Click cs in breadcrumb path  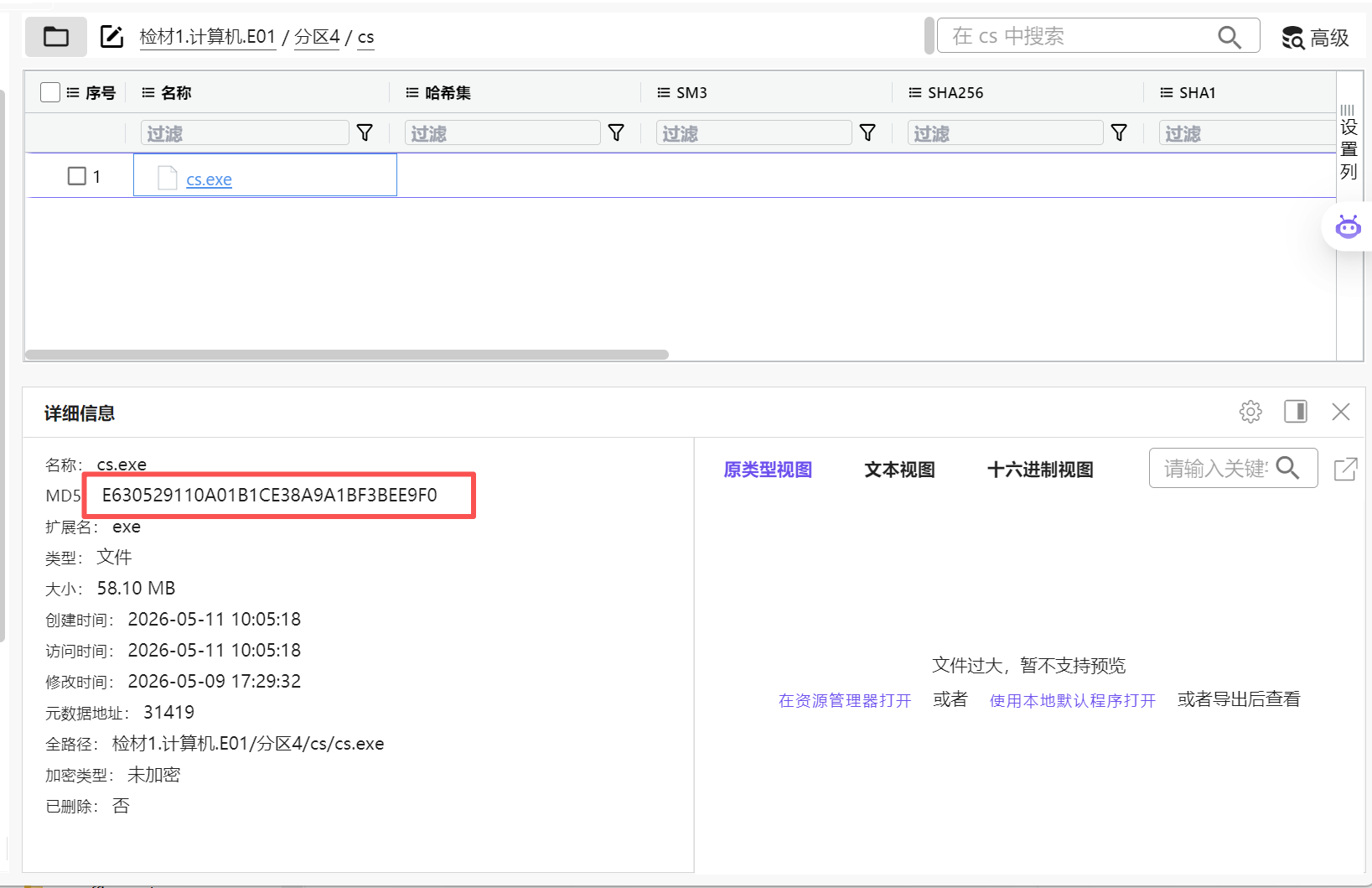[365, 37]
